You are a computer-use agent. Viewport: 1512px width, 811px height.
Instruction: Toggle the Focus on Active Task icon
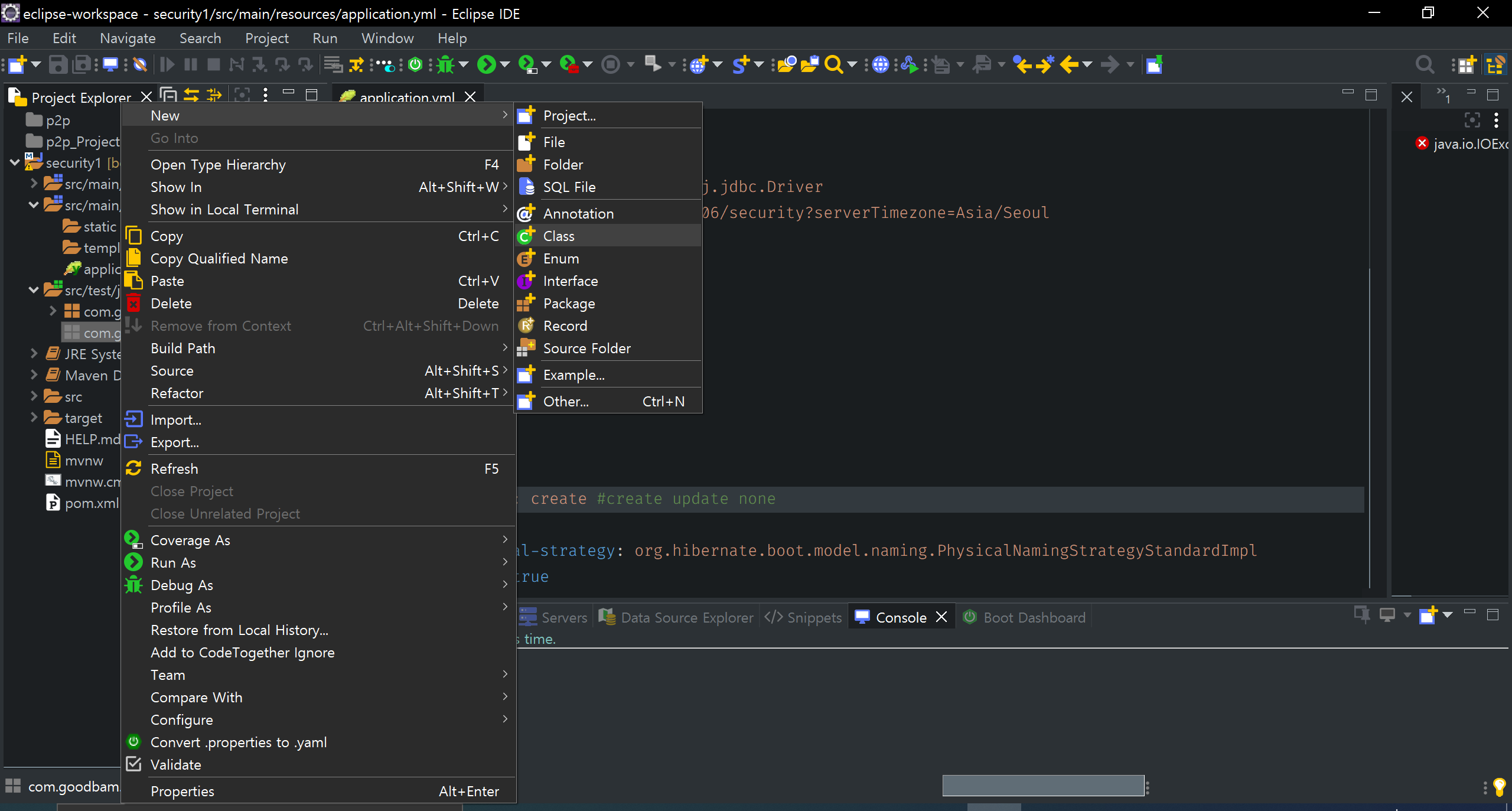click(242, 95)
